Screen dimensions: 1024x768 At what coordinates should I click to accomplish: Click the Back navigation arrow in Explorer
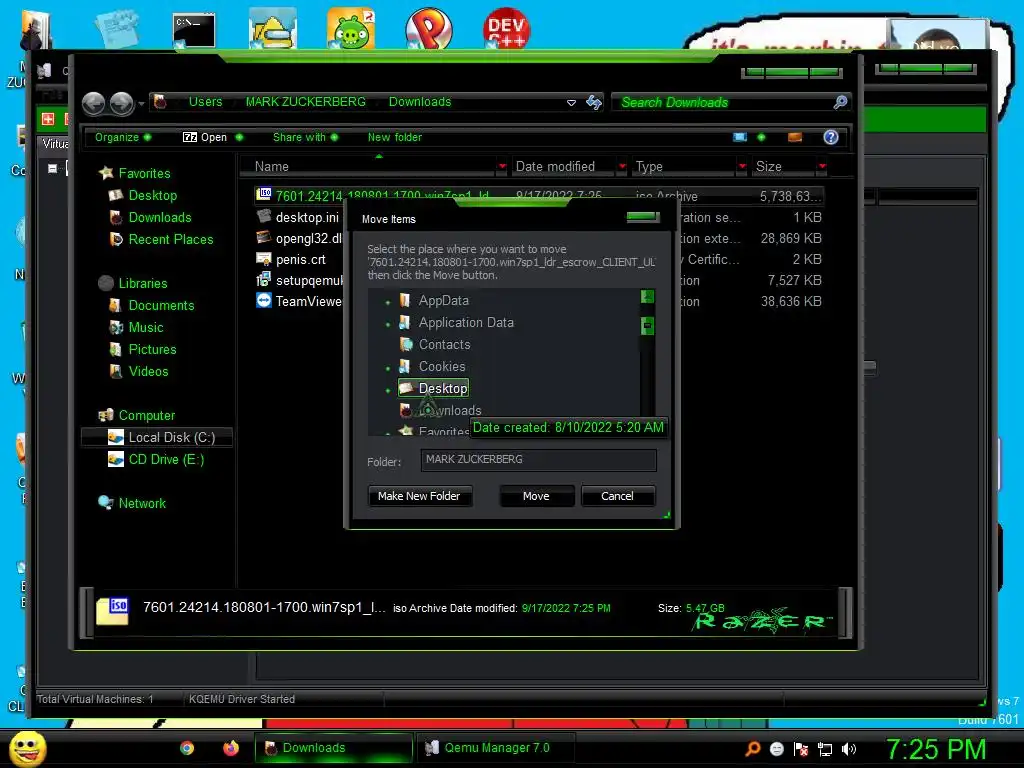93,103
